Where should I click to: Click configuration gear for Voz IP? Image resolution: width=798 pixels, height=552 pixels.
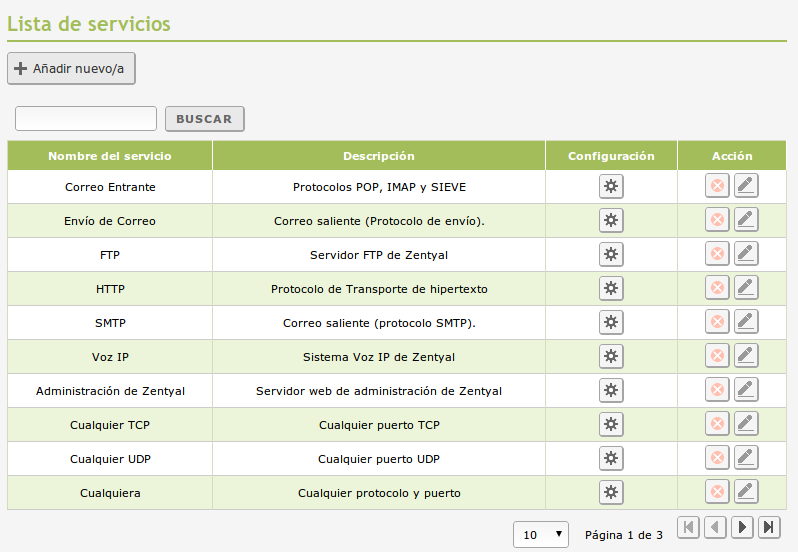tap(611, 356)
